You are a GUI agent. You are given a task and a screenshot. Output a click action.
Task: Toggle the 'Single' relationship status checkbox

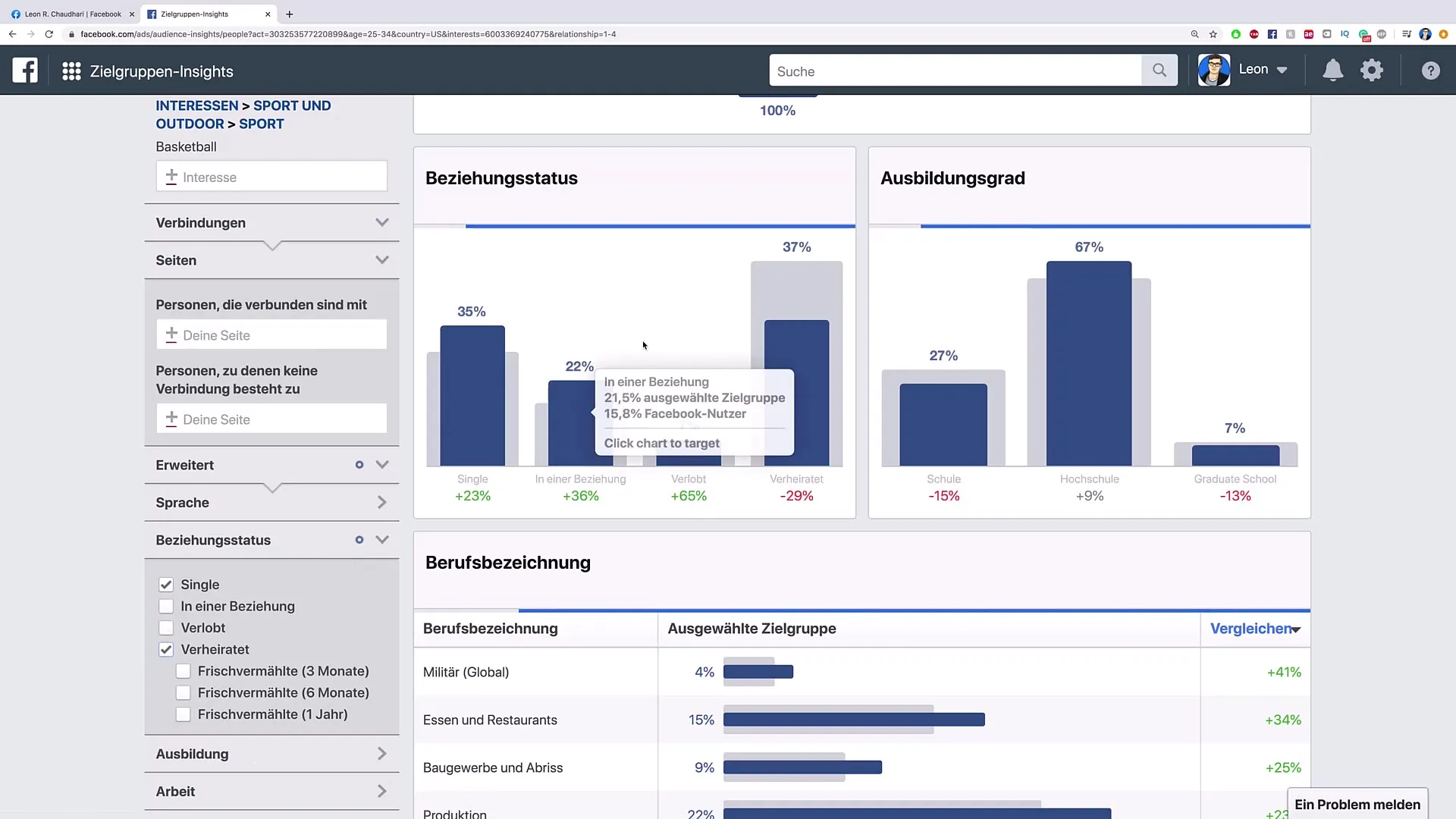[165, 584]
